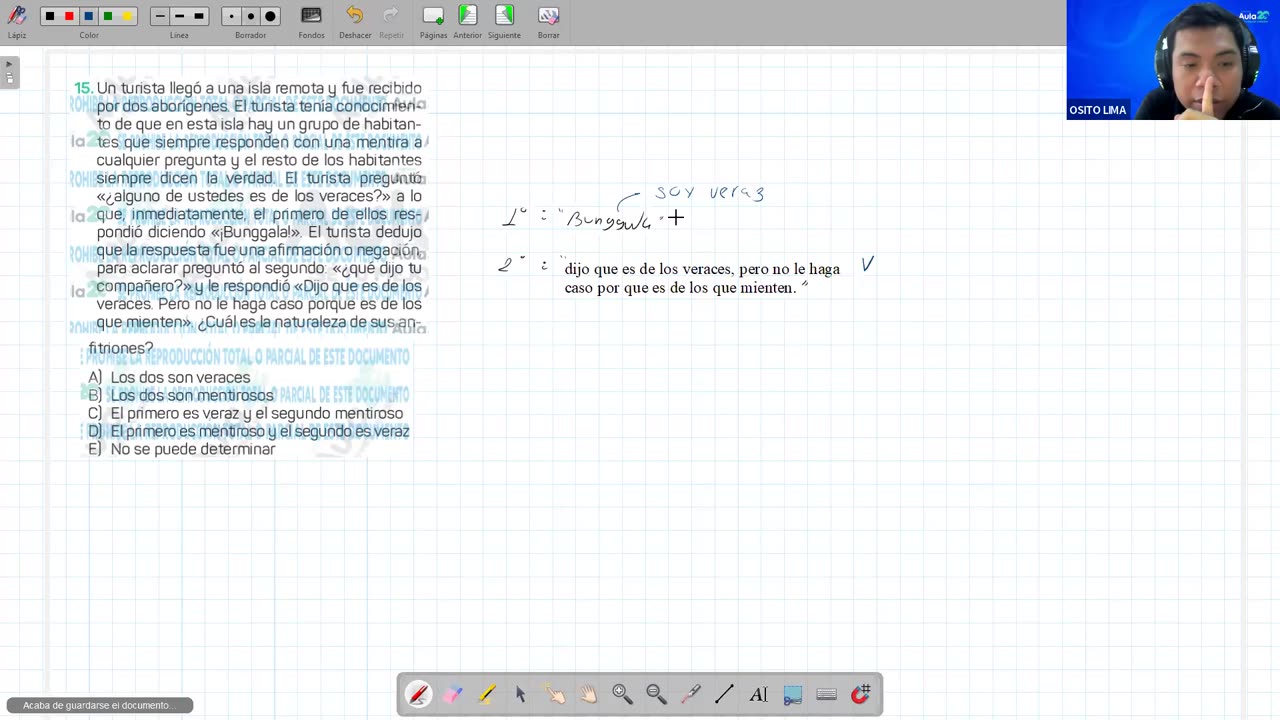Click option D) El primero es mentiroso
This screenshot has height=720, width=1280.
[249, 432]
